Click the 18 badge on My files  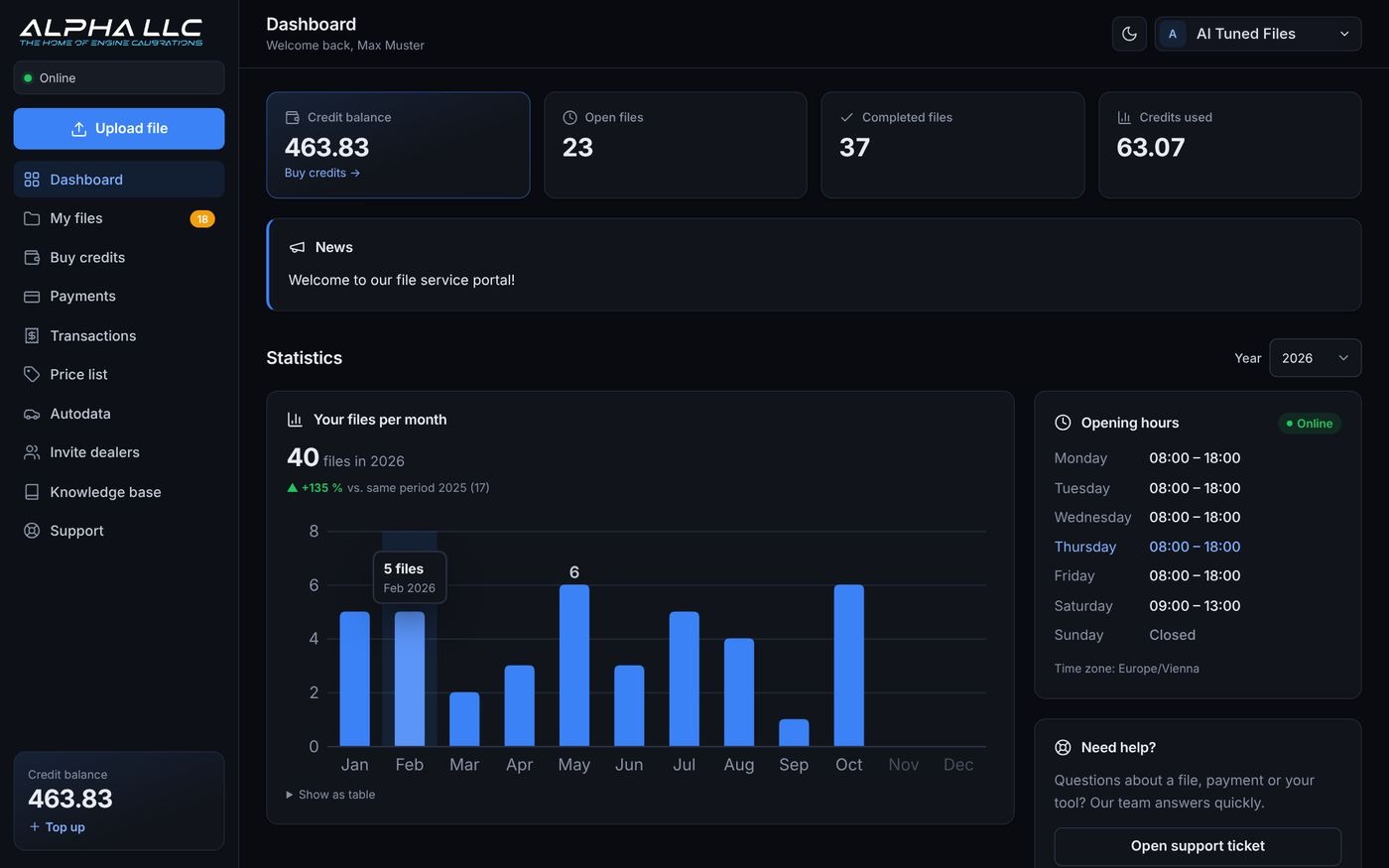202,219
